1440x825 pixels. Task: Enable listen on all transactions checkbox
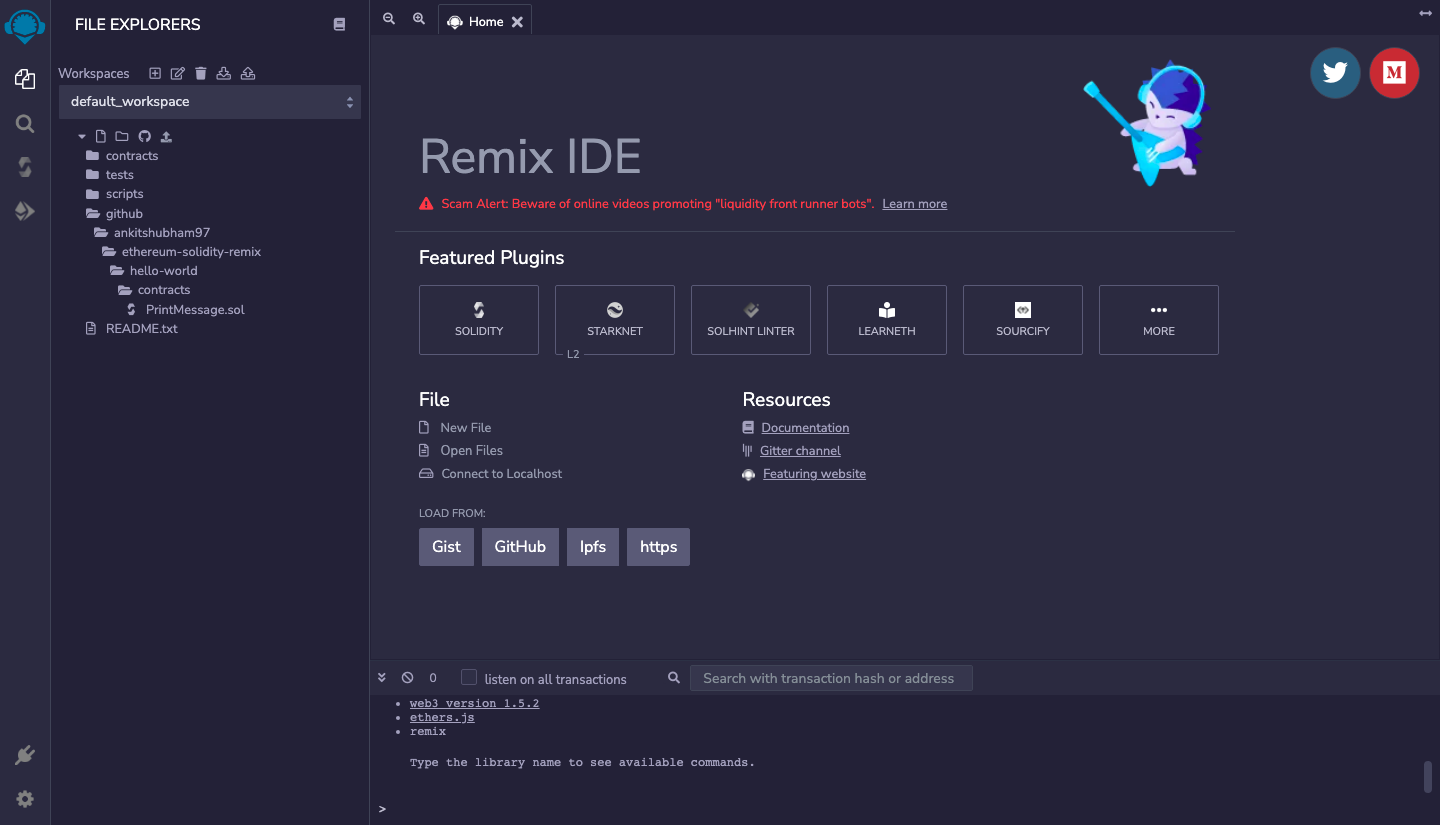pos(469,677)
